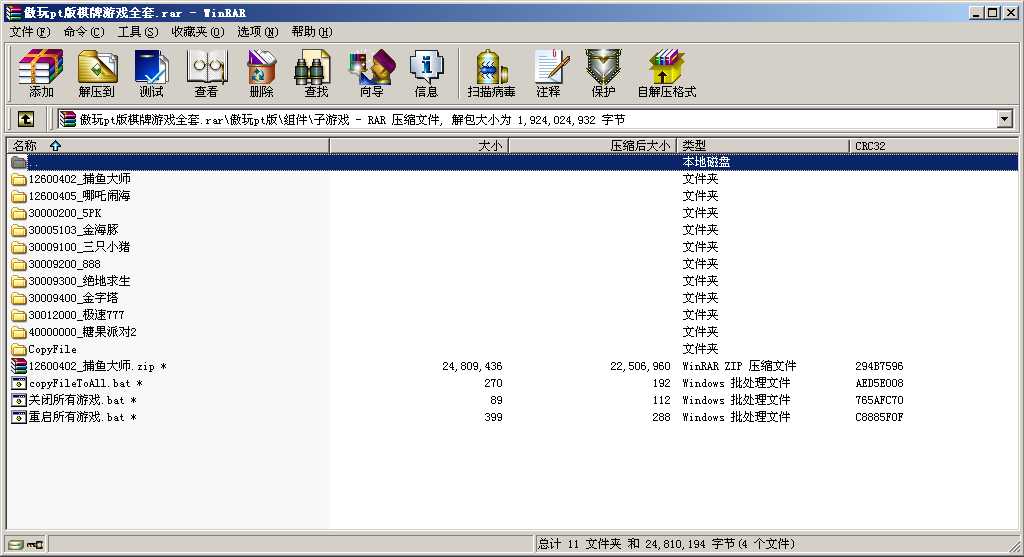Click archive icon in the address bar
1024x557 pixels.
coord(67,119)
